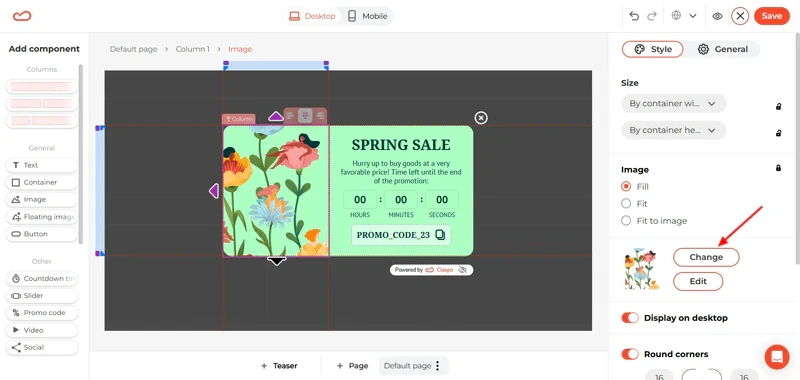Add a two equal columns layout
The width and height of the screenshot is (800, 380).
pyautogui.click(x=41, y=104)
